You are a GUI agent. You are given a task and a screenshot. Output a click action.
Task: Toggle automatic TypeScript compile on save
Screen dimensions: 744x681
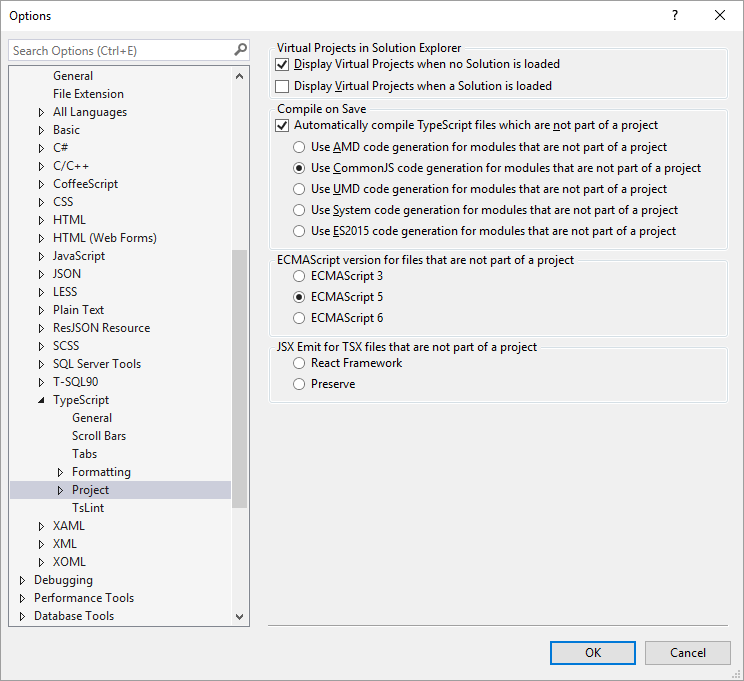tap(282, 126)
